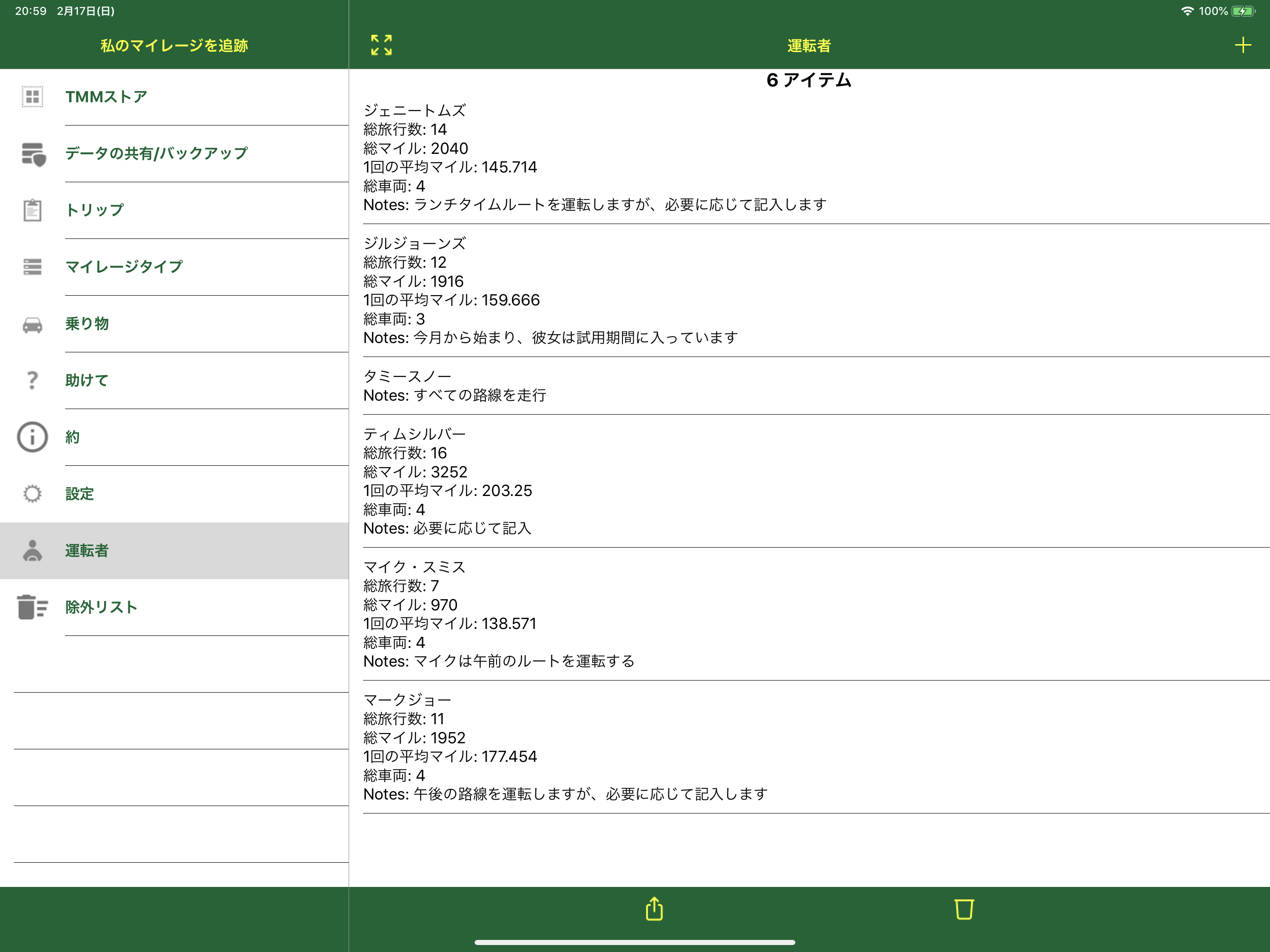Open 除外リスト in the sidebar

(x=101, y=607)
